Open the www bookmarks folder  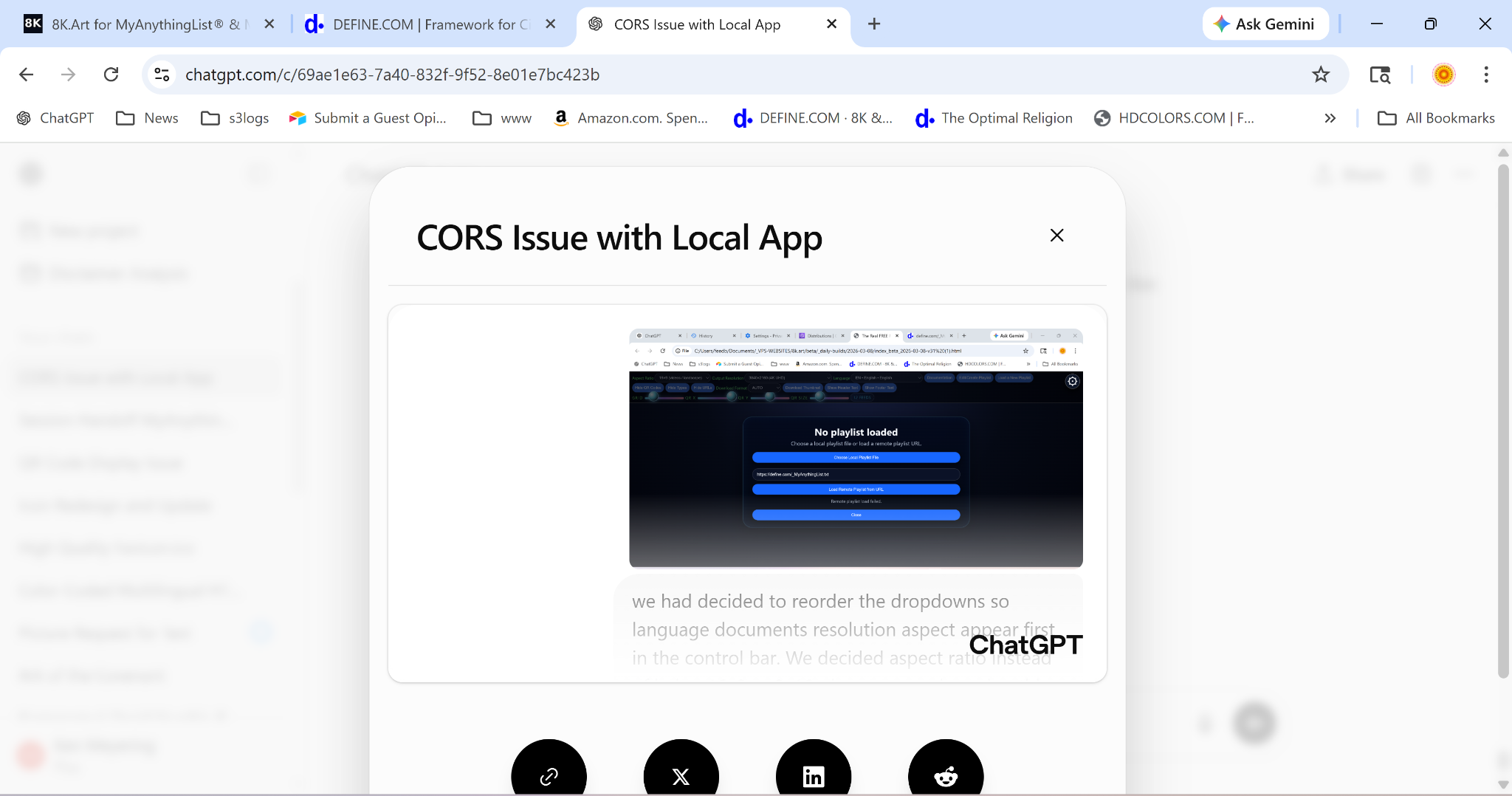[502, 118]
